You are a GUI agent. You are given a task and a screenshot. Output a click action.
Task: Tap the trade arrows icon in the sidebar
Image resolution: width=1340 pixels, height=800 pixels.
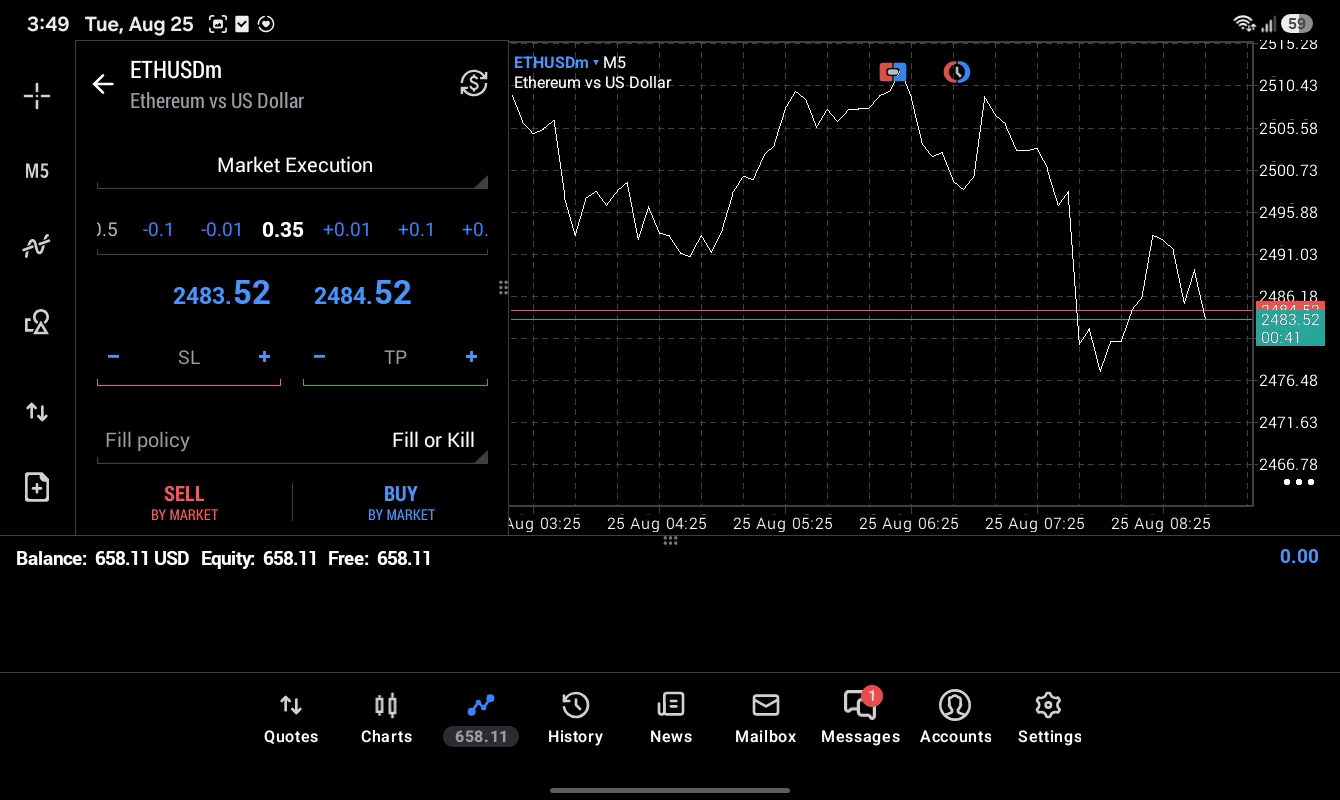[x=37, y=412]
